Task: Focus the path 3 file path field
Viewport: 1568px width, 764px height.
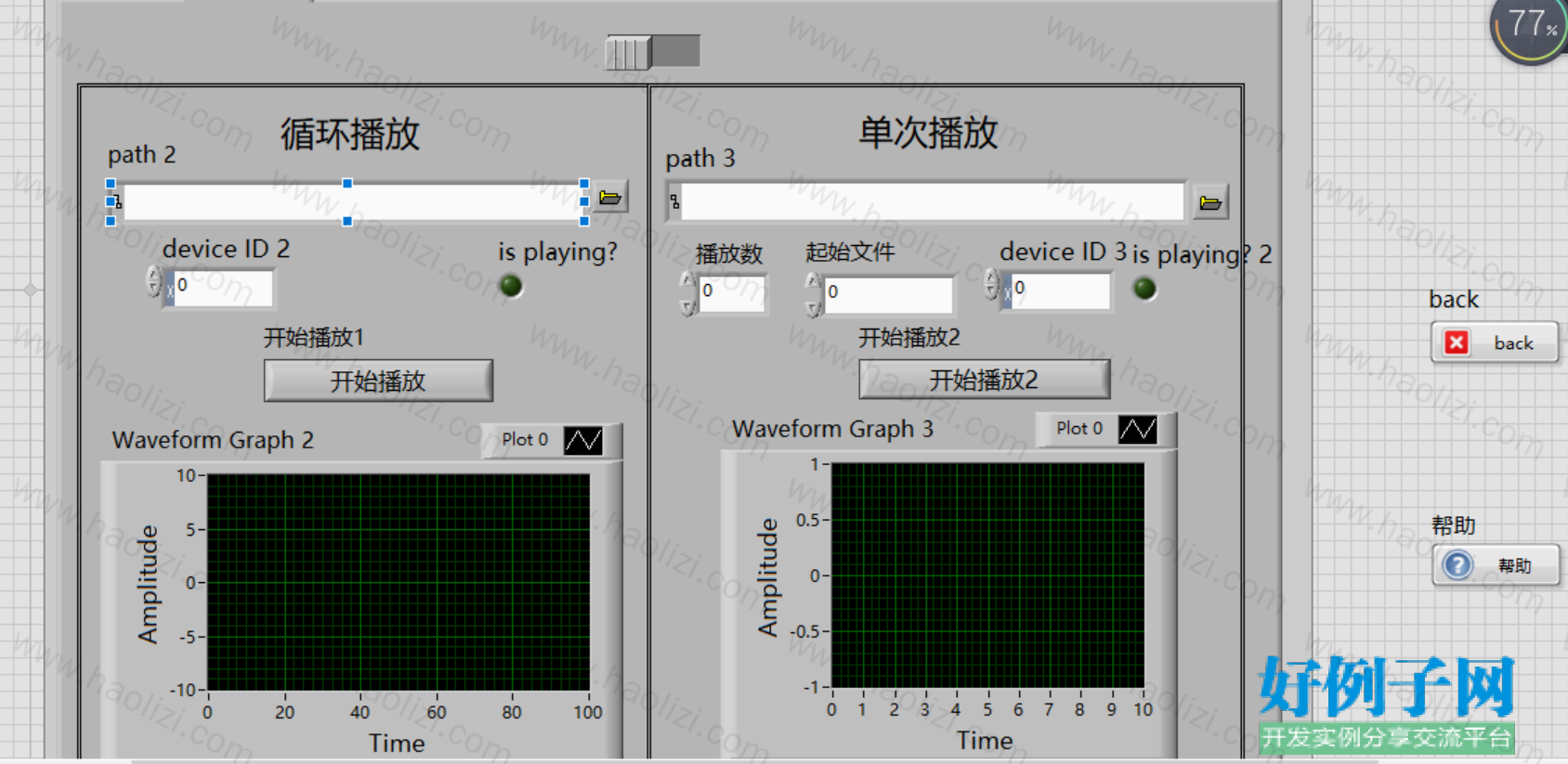Action: (932, 201)
